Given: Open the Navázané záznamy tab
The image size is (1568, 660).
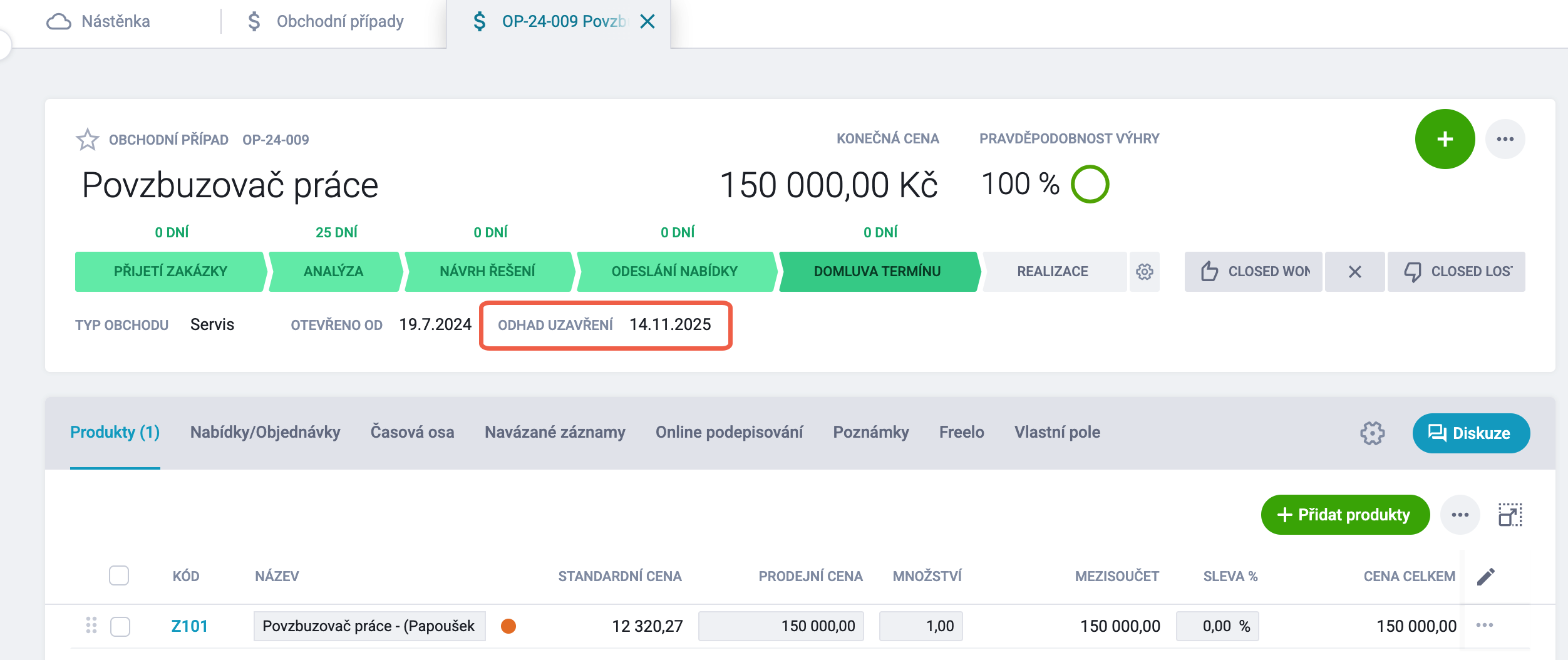Looking at the screenshot, I should point(555,432).
